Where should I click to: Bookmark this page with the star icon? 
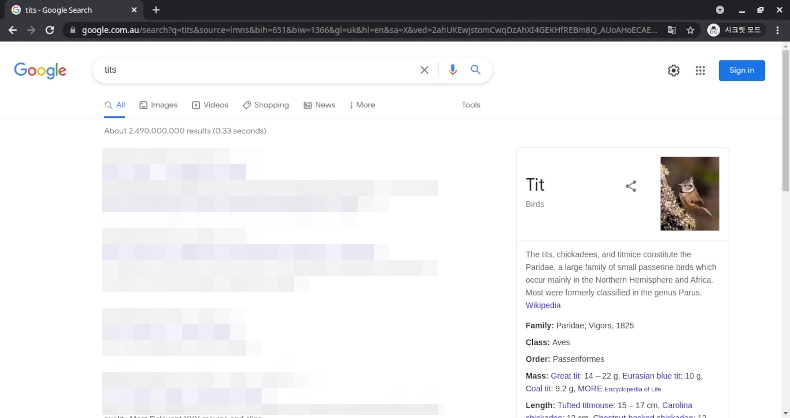coord(690,30)
